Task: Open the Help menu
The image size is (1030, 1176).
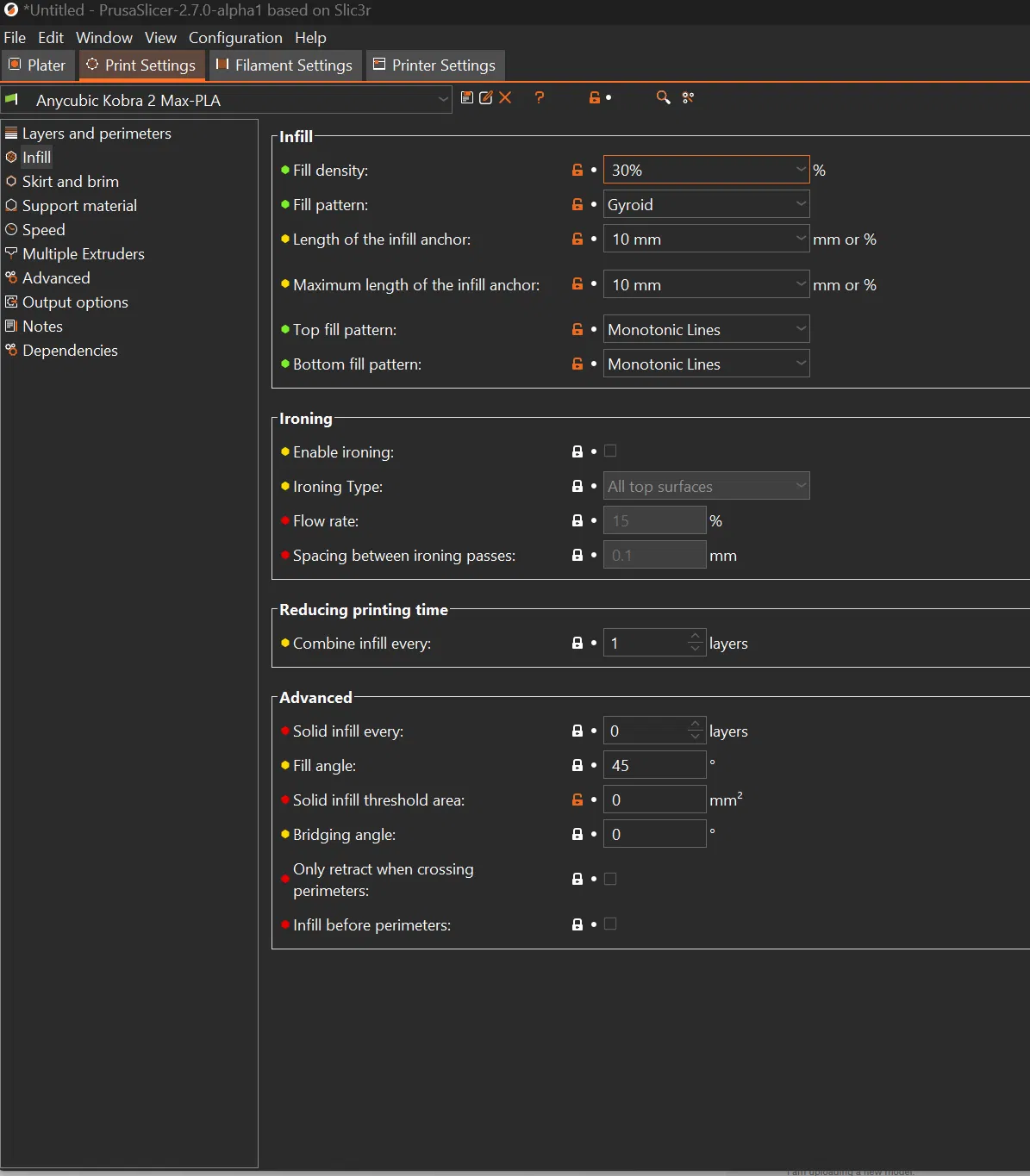Action: 310,38
